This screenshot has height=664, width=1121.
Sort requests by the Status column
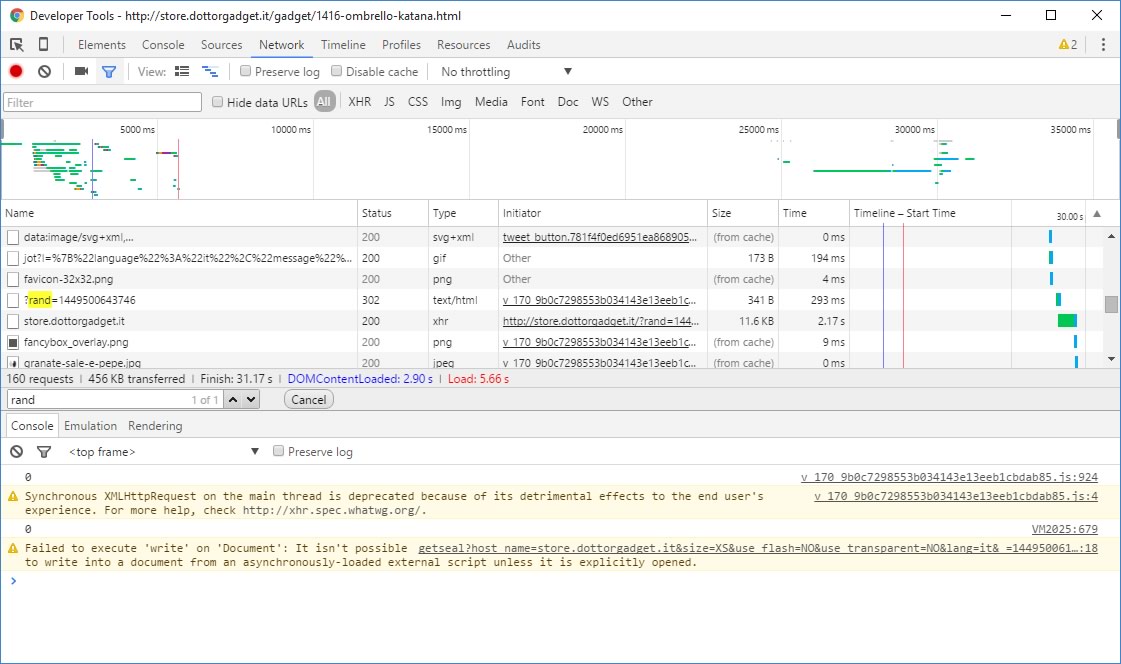pos(392,213)
